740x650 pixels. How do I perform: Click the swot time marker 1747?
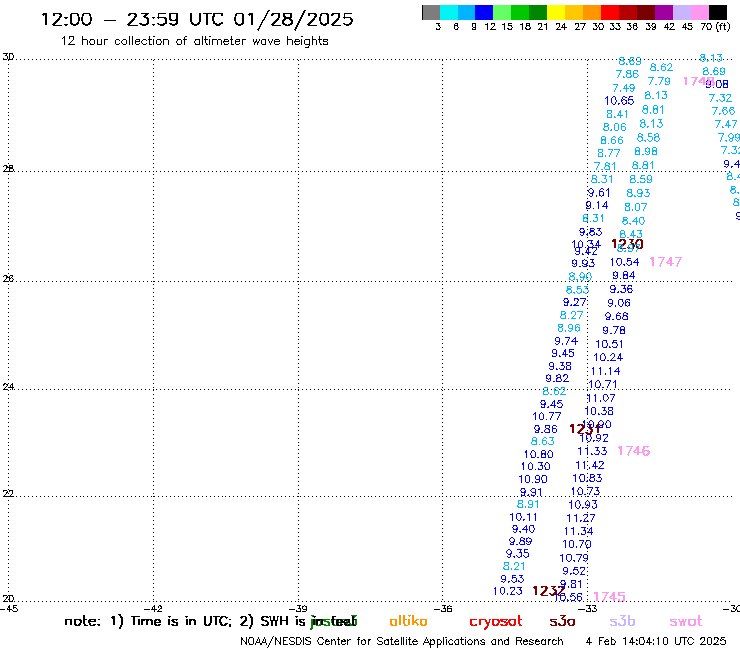click(x=666, y=262)
